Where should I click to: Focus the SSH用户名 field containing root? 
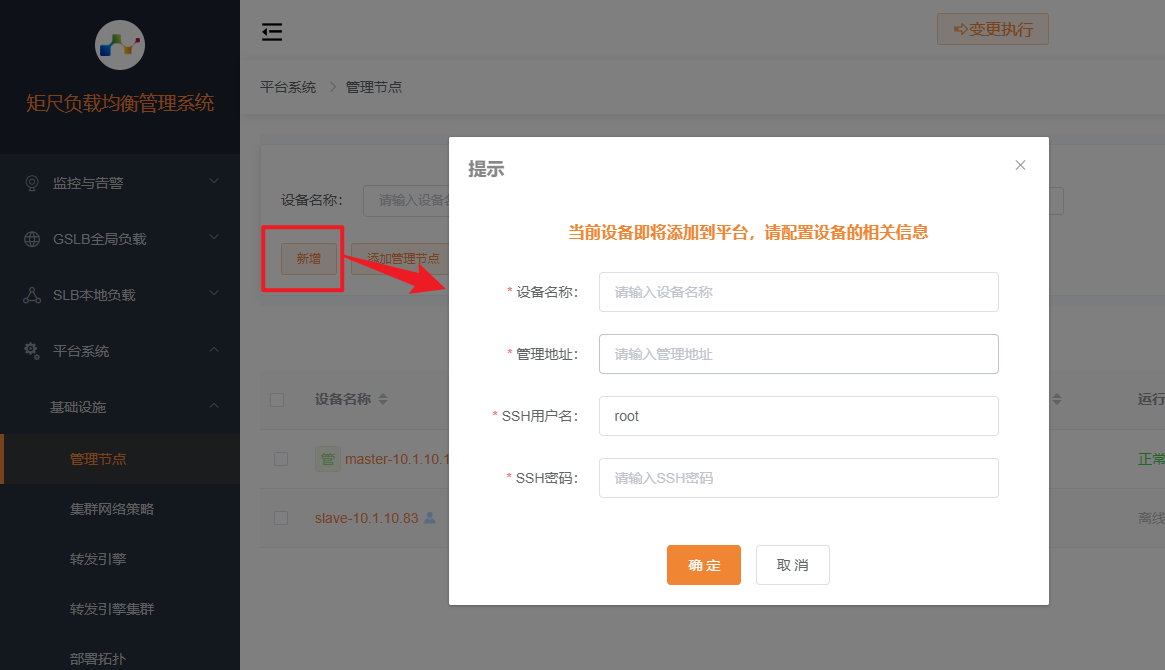coord(799,416)
